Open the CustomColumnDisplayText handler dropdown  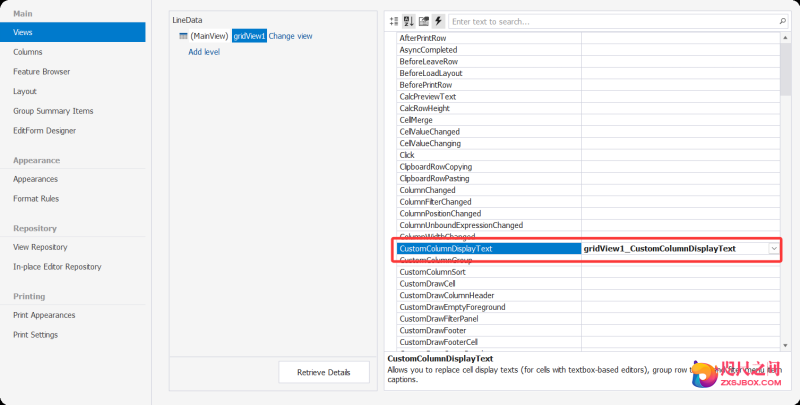774,248
